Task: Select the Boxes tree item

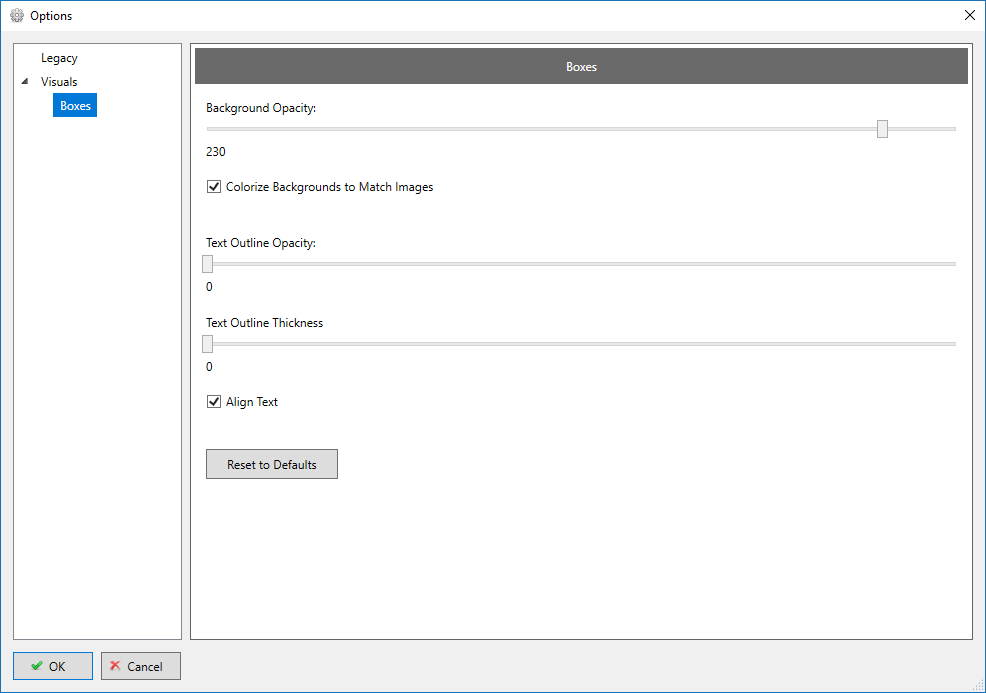Action: coord(75,106)
